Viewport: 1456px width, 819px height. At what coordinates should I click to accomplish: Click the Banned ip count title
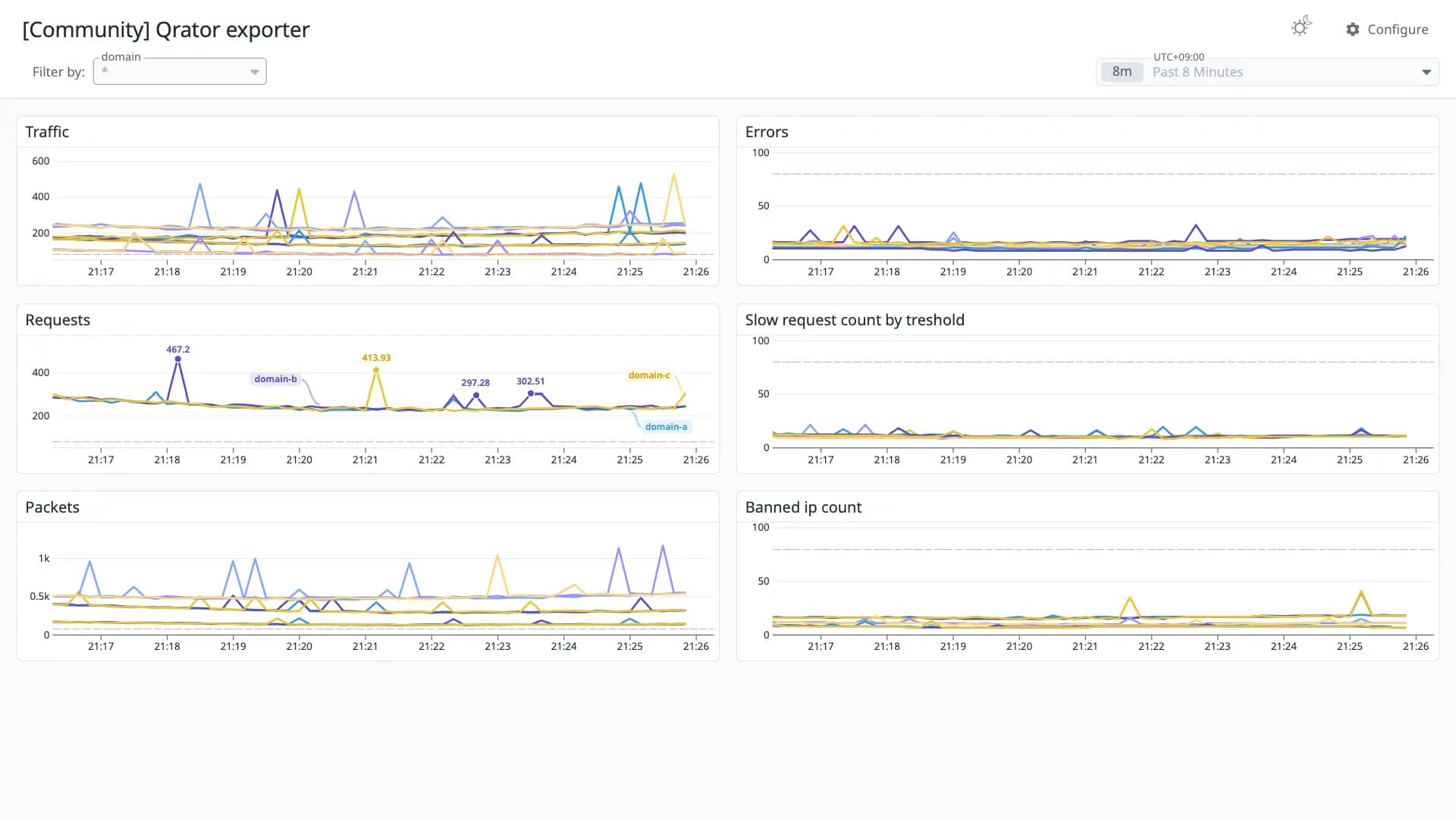tap(803, 507)
